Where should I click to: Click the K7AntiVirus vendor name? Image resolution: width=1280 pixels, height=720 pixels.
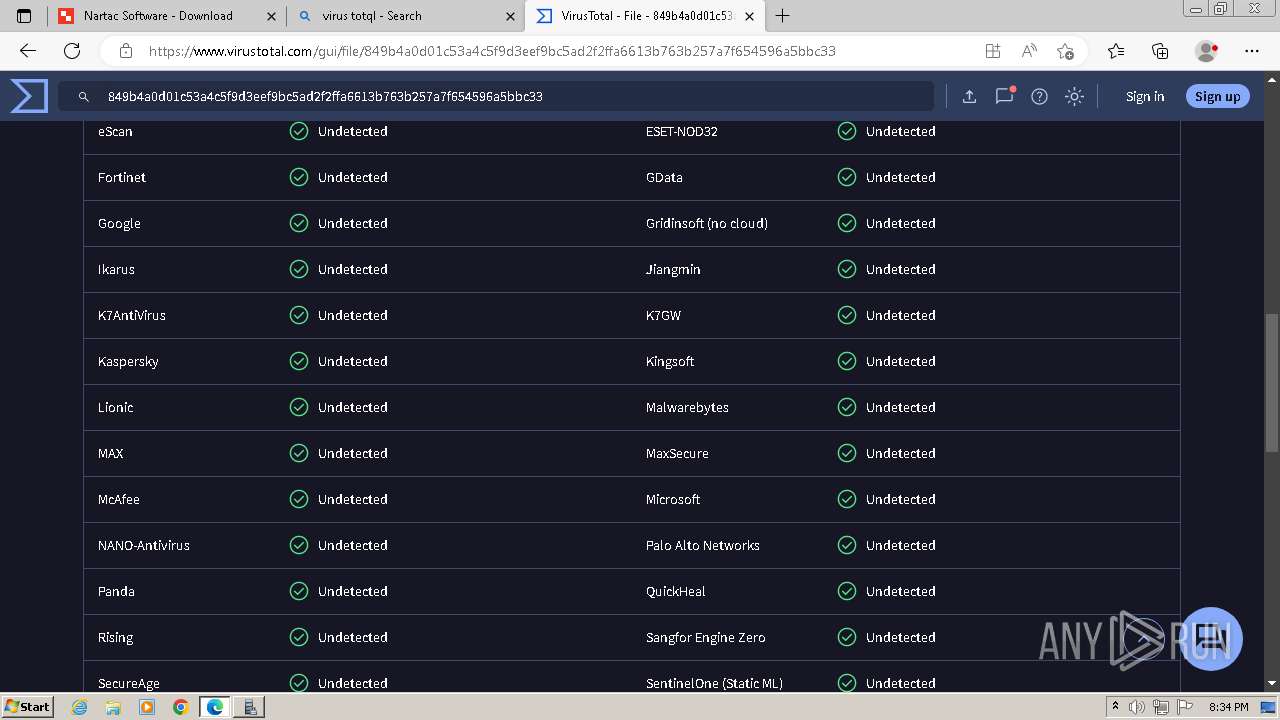coord(132,315)
